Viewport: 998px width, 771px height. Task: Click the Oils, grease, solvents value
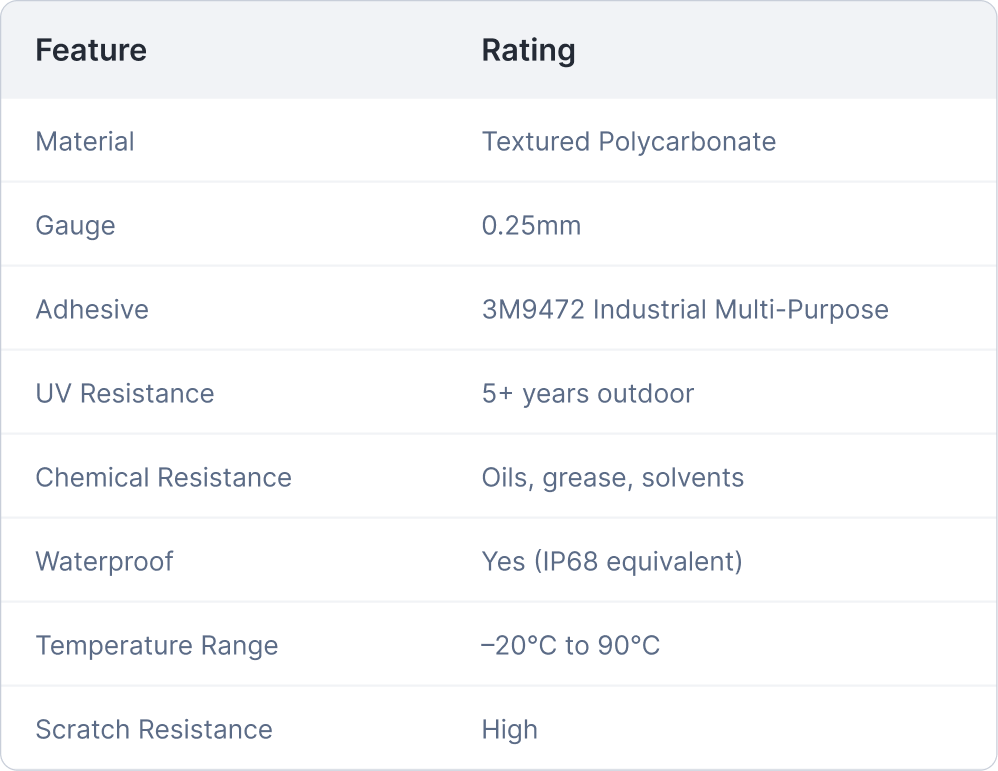612,477
